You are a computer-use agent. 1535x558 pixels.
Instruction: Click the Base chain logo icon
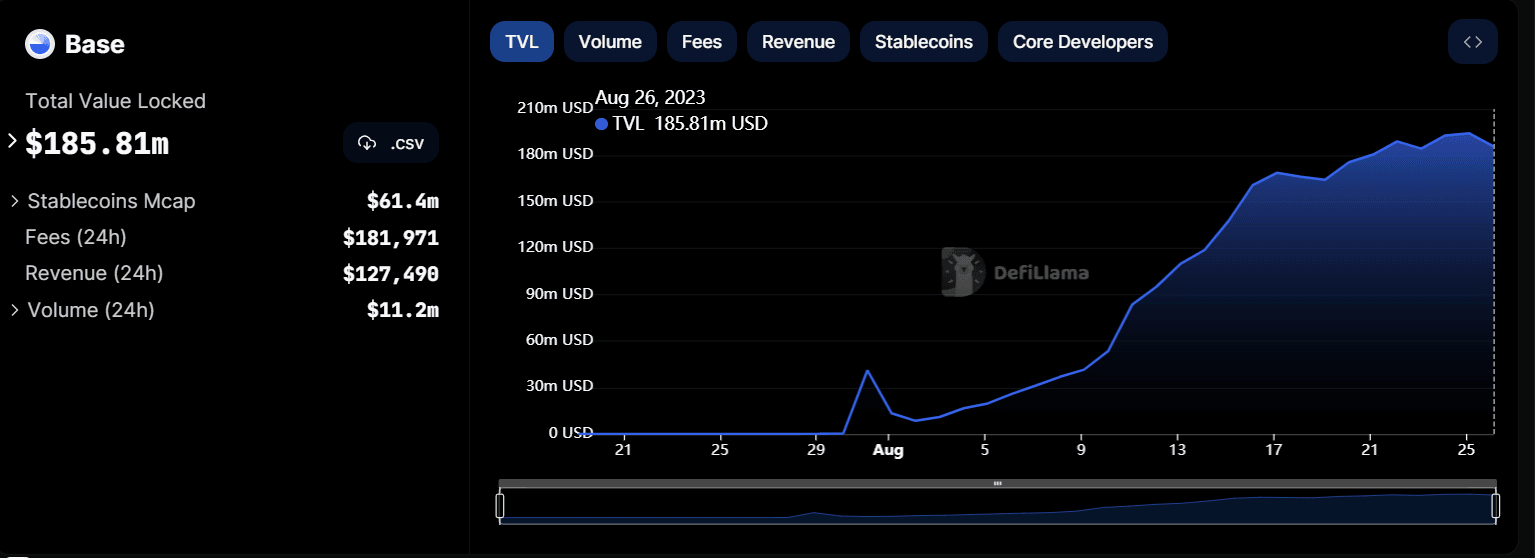click(x=40, y=44)
